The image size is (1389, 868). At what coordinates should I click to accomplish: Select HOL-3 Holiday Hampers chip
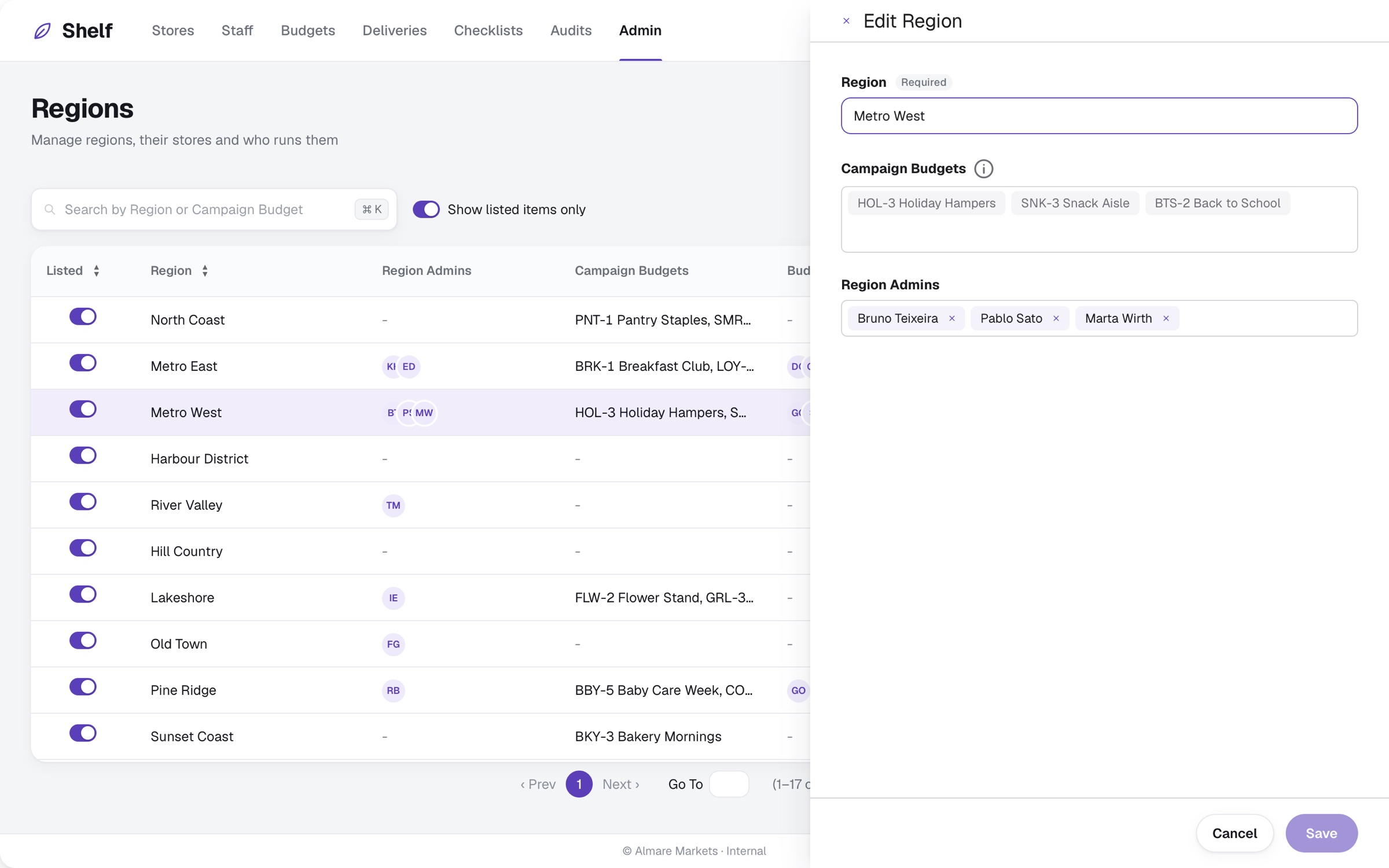[x=926, y=203]
